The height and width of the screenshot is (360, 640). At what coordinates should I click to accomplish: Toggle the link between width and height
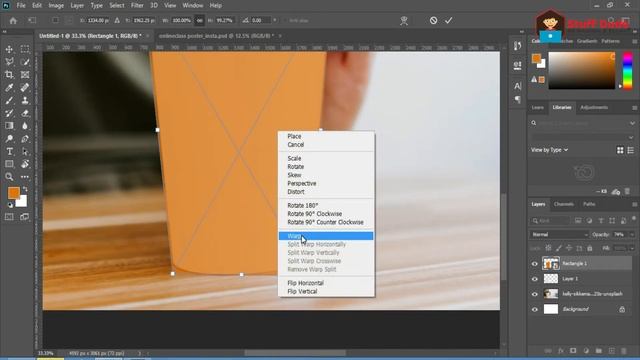point(199,20)
